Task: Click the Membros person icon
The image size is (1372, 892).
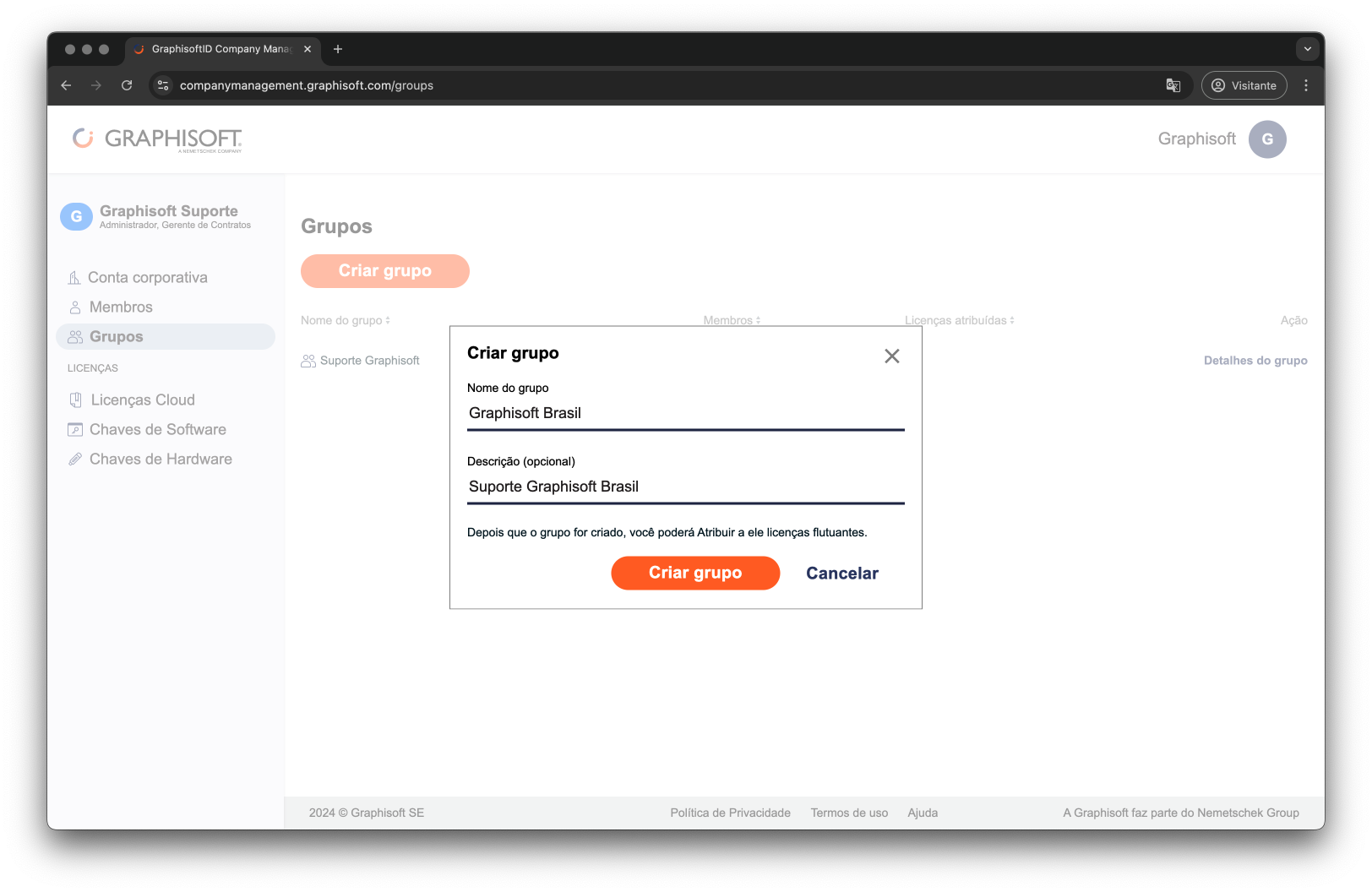Action: pyautogui.click(x=75, y=307)
